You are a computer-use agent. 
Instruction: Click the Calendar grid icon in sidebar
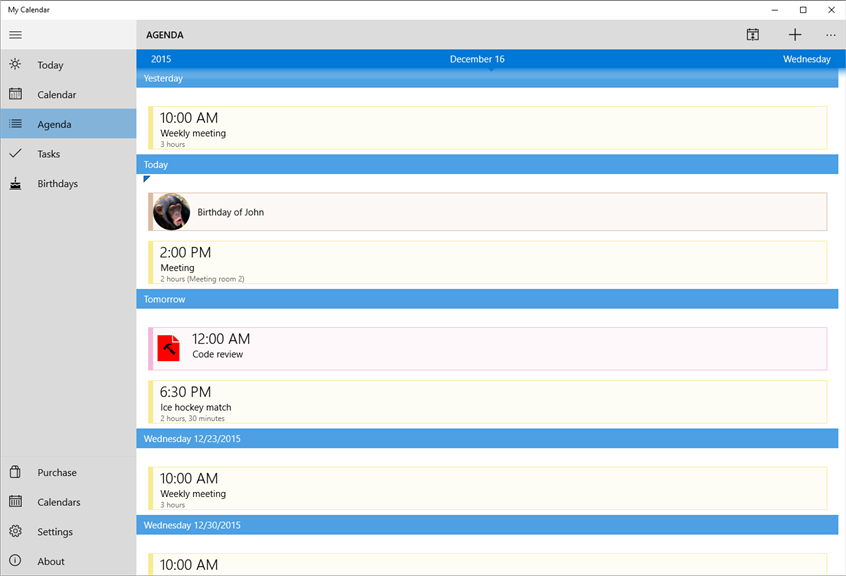15,94
